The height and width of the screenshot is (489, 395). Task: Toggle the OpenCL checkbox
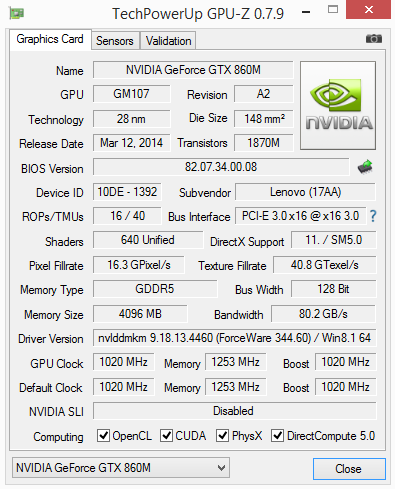pos(103,435)
